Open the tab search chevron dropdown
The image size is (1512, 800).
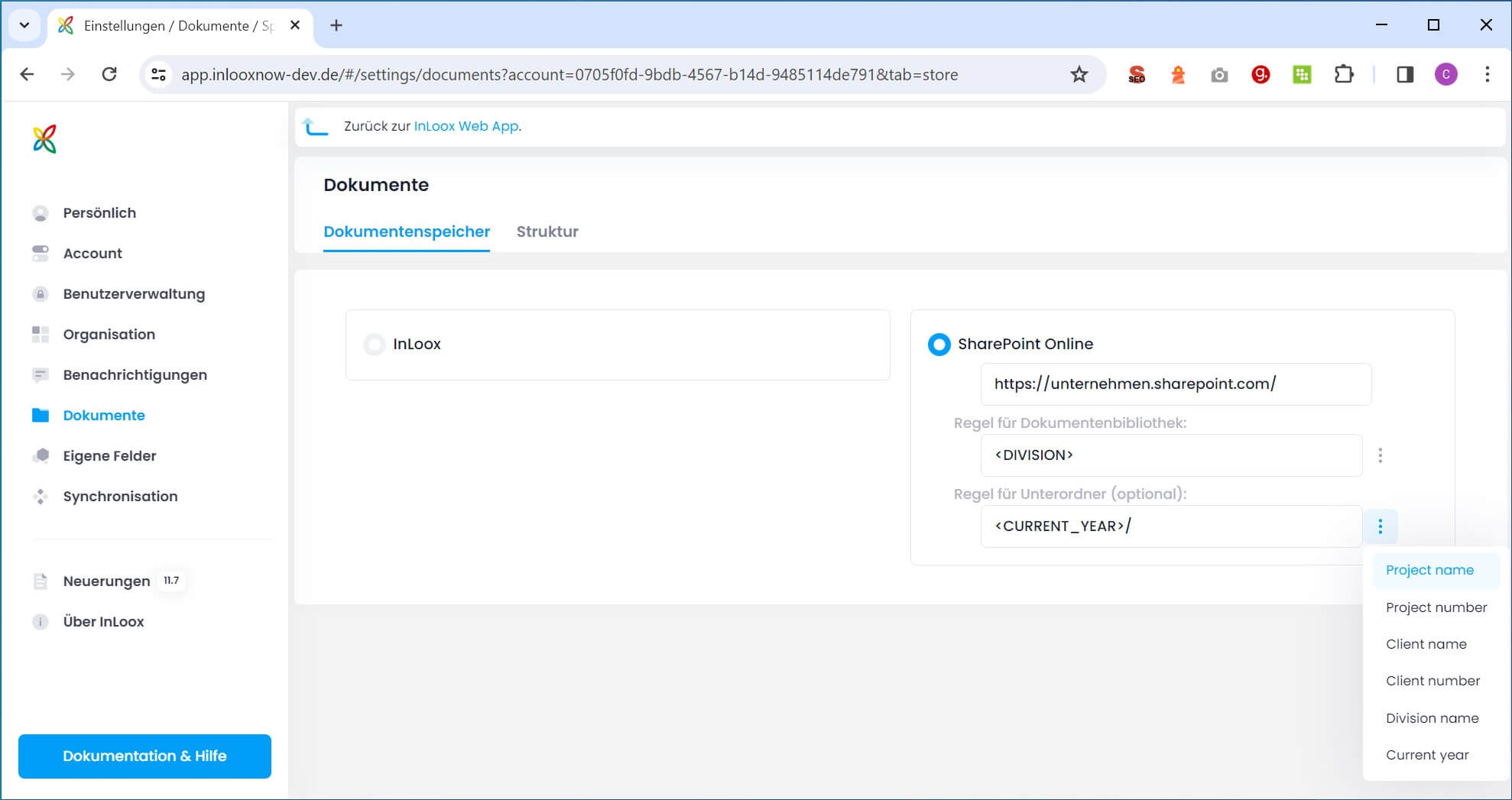click(23, 25)
